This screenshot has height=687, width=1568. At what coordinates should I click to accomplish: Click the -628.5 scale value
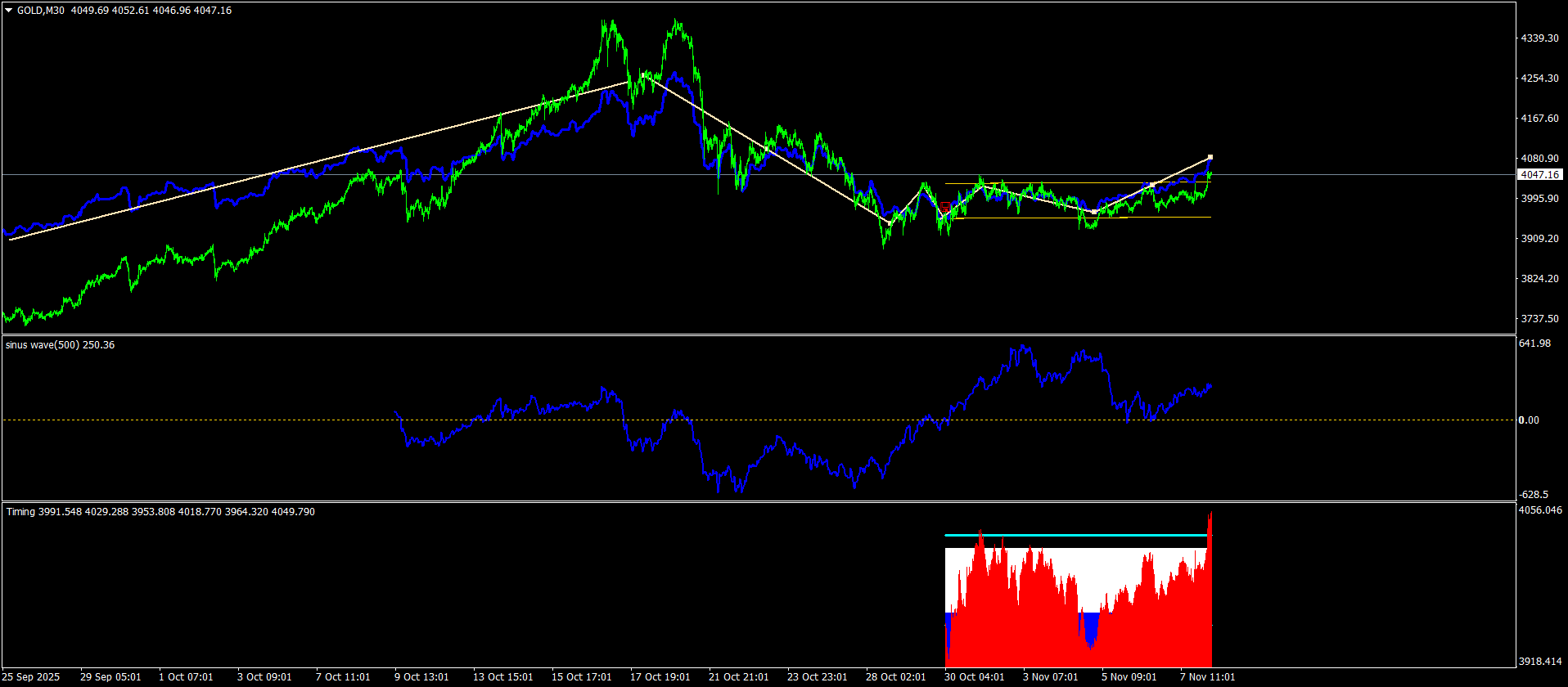tap(1533, 495)
